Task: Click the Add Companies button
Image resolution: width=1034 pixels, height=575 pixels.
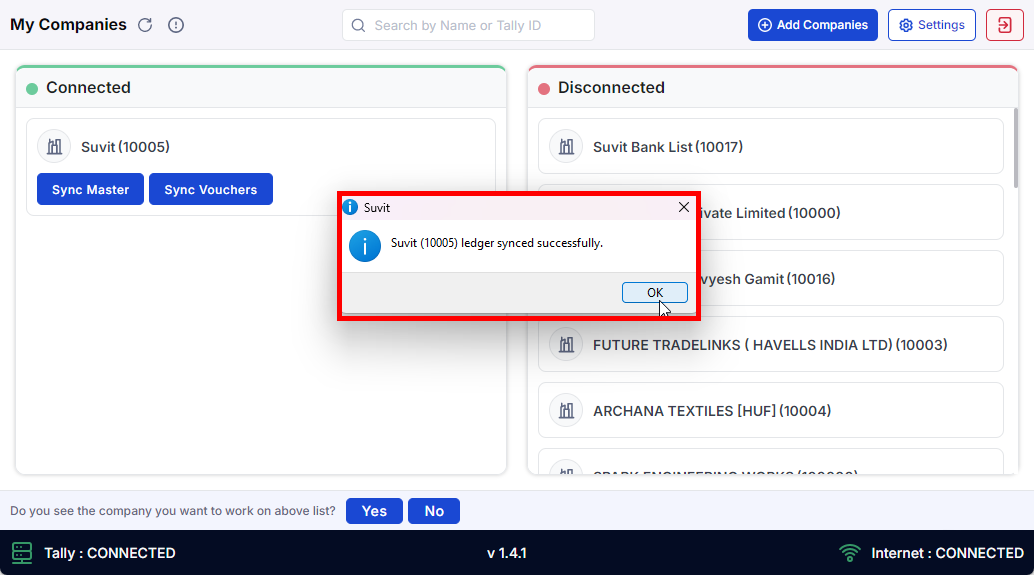Action: point(812,25)
